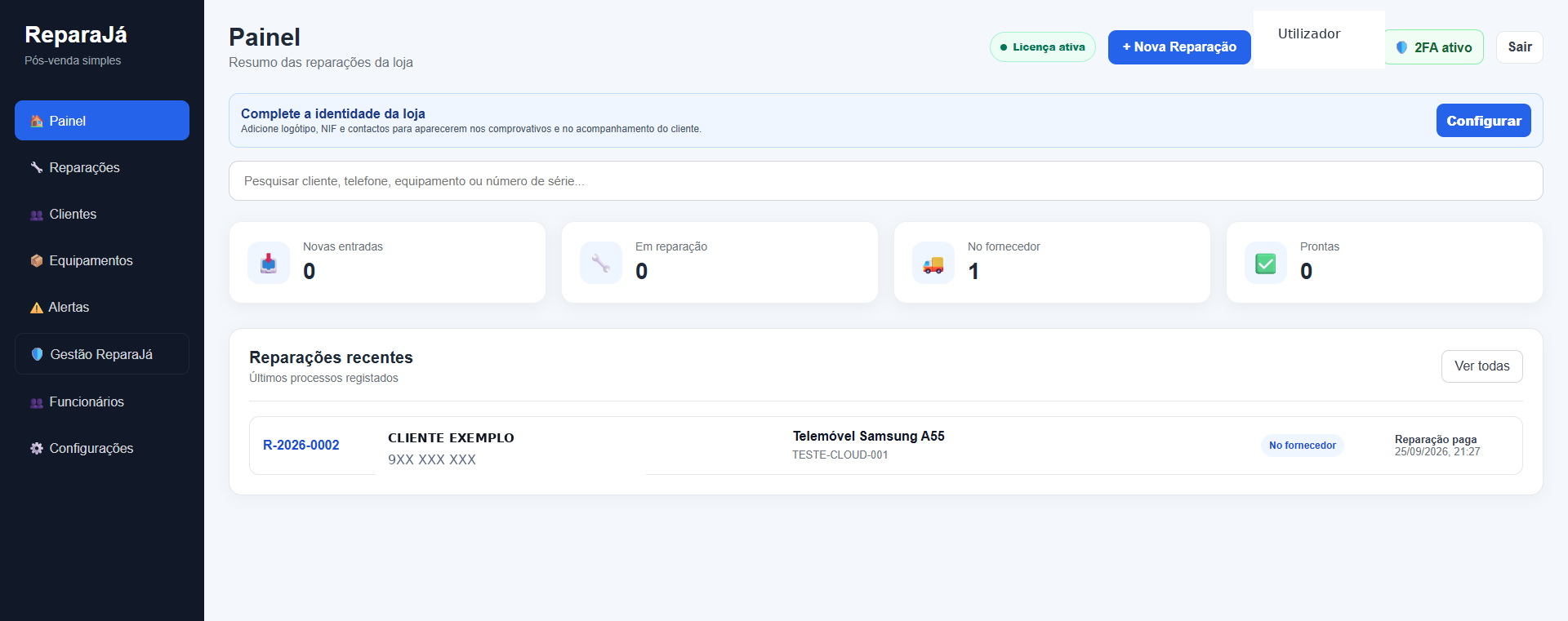Click the people icon beside Clientes
1568x621 pixels.
[37, 215]
